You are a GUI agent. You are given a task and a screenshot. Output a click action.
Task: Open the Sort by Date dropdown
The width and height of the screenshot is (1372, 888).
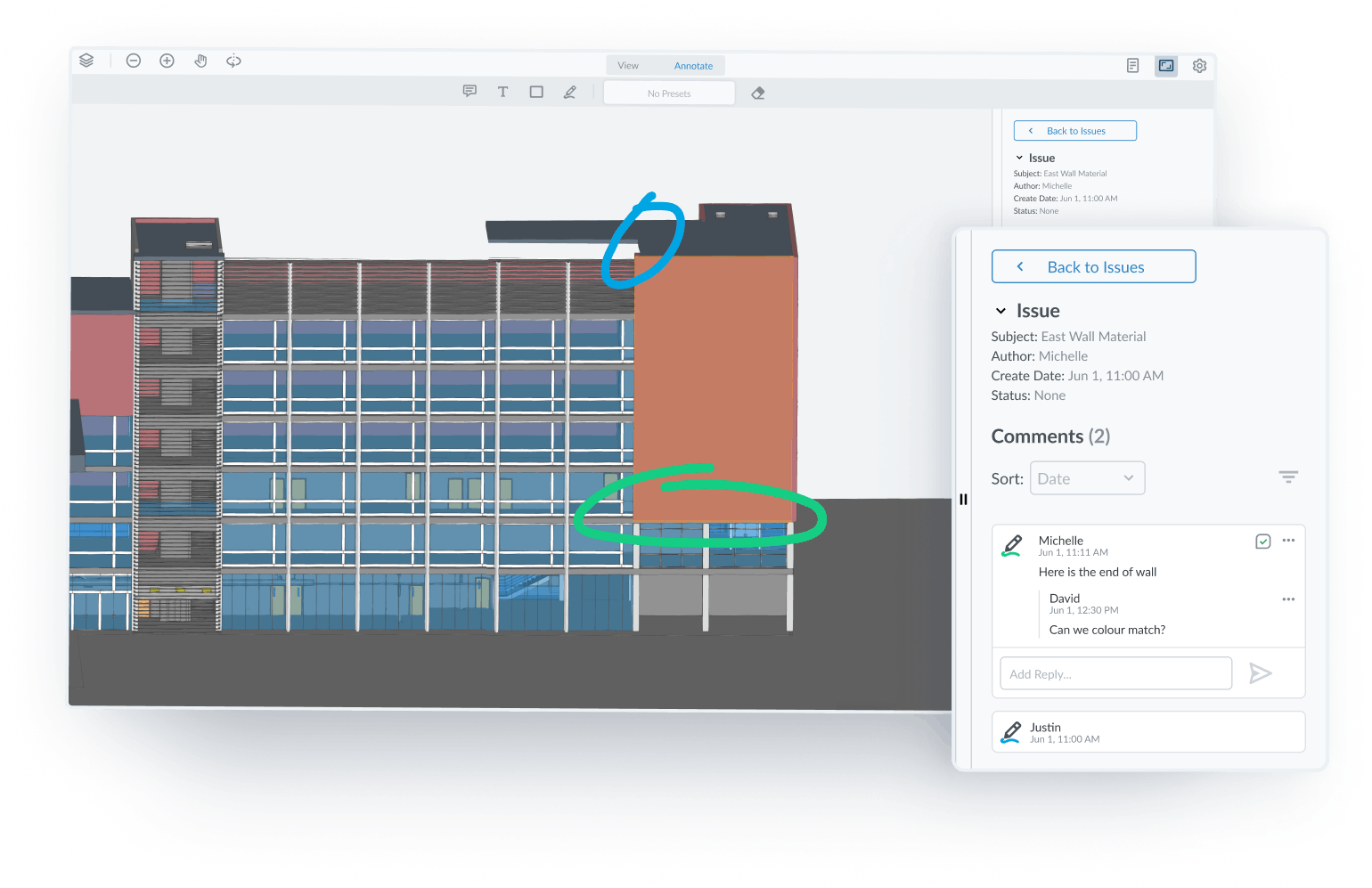pos(1087,477)
